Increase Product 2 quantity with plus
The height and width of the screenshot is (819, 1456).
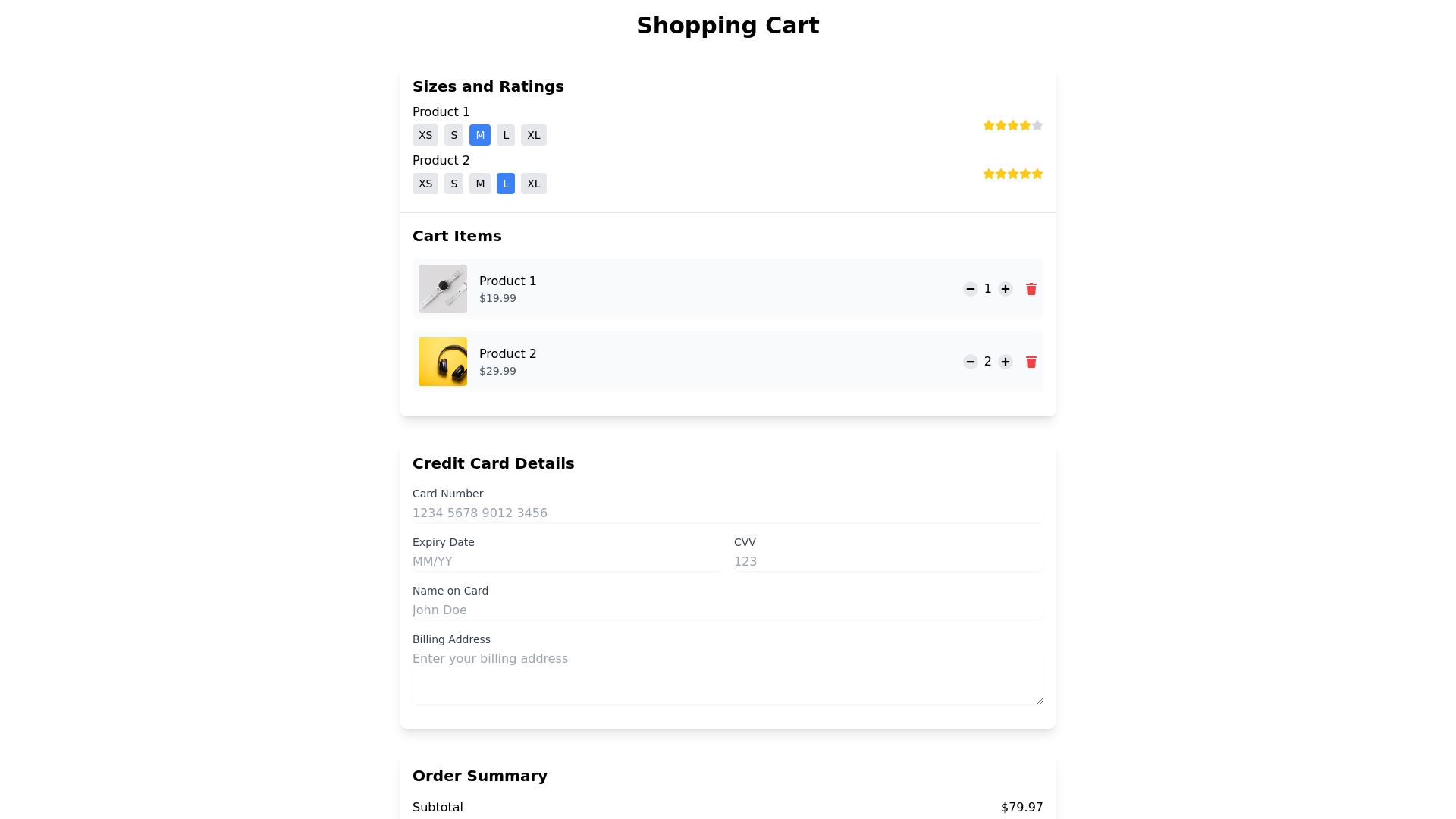coord(1006,362)
